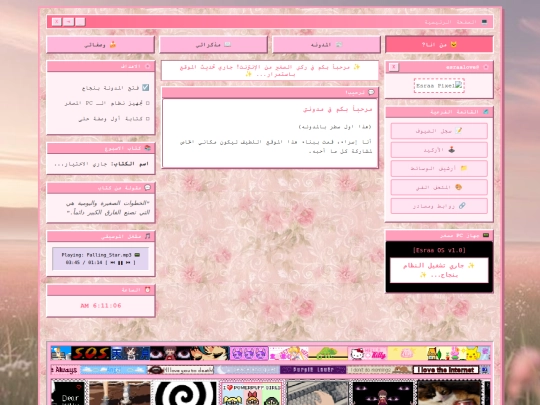Open the guestbook 'سجل الضيوف' menu button
The width and height of the screenshot is (540, 405).
439,131
